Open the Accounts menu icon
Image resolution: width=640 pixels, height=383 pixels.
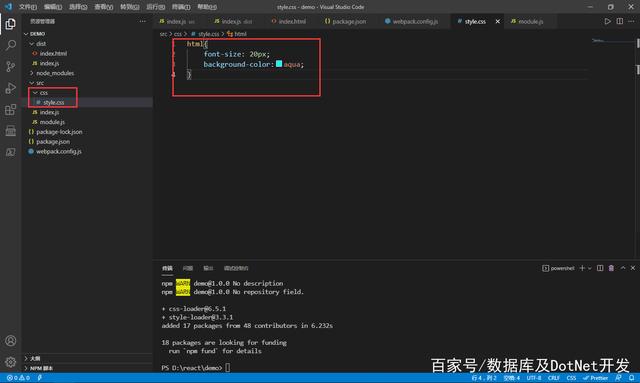[x=11, y=341]
